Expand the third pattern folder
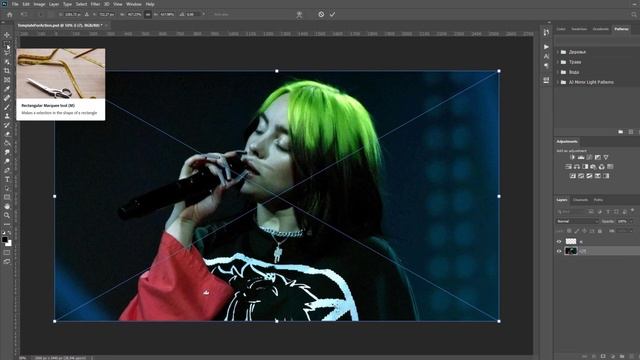The image size is (640, 360). (558, 72)
